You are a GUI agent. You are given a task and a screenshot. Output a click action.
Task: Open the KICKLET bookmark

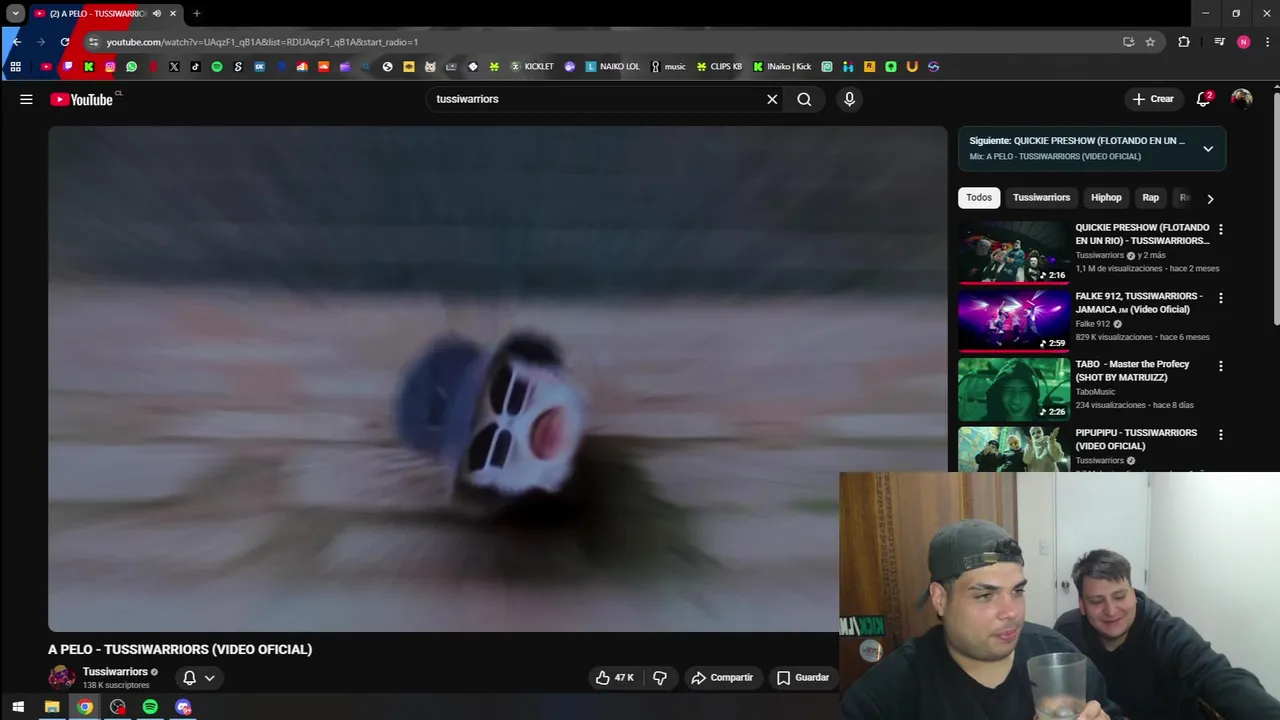point(531,67)
